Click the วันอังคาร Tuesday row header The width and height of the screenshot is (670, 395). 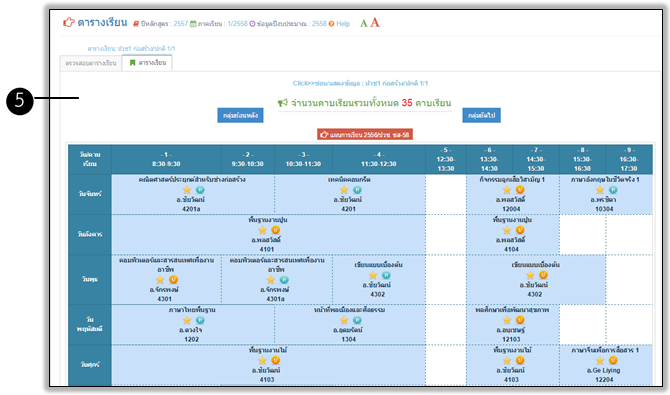click(90, 235)
